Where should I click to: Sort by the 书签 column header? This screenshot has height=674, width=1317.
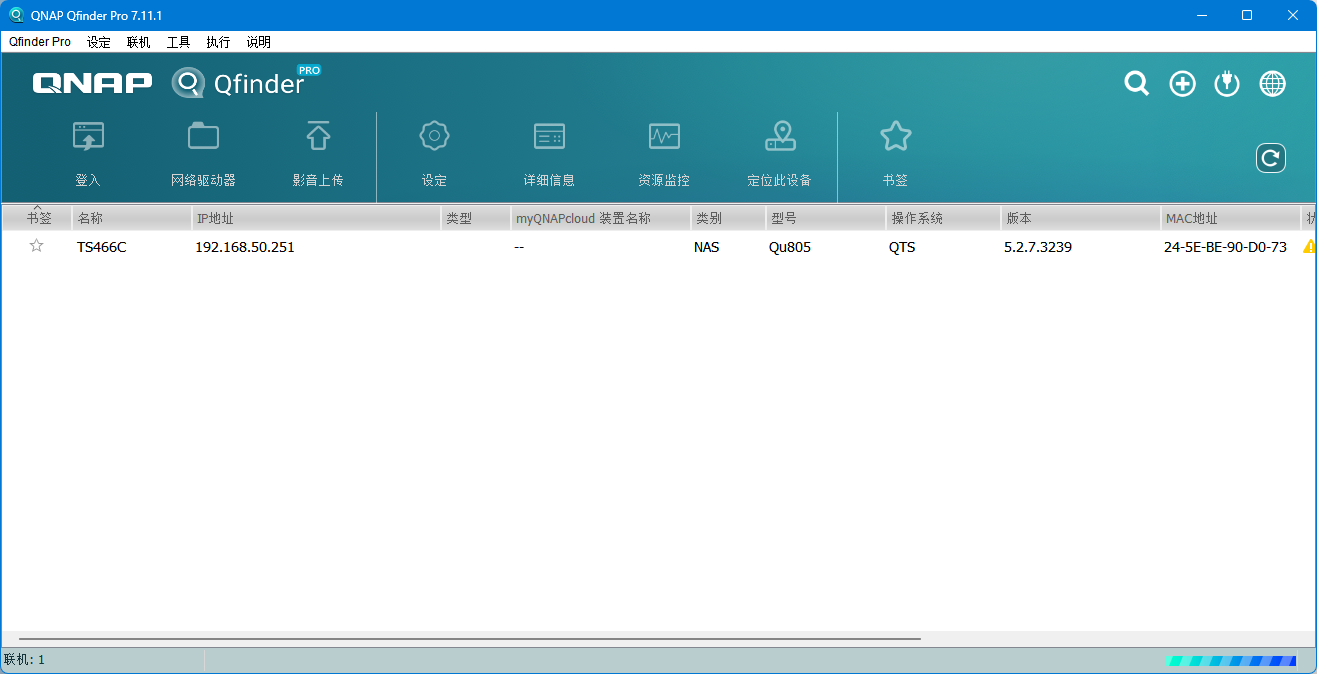[38, 218]
